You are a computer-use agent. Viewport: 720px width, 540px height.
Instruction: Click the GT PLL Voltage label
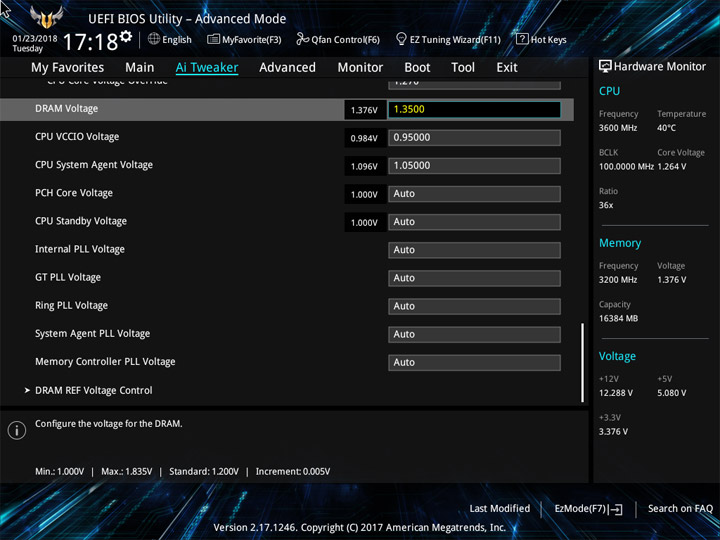pyautogui.click(x=68, y=277)
